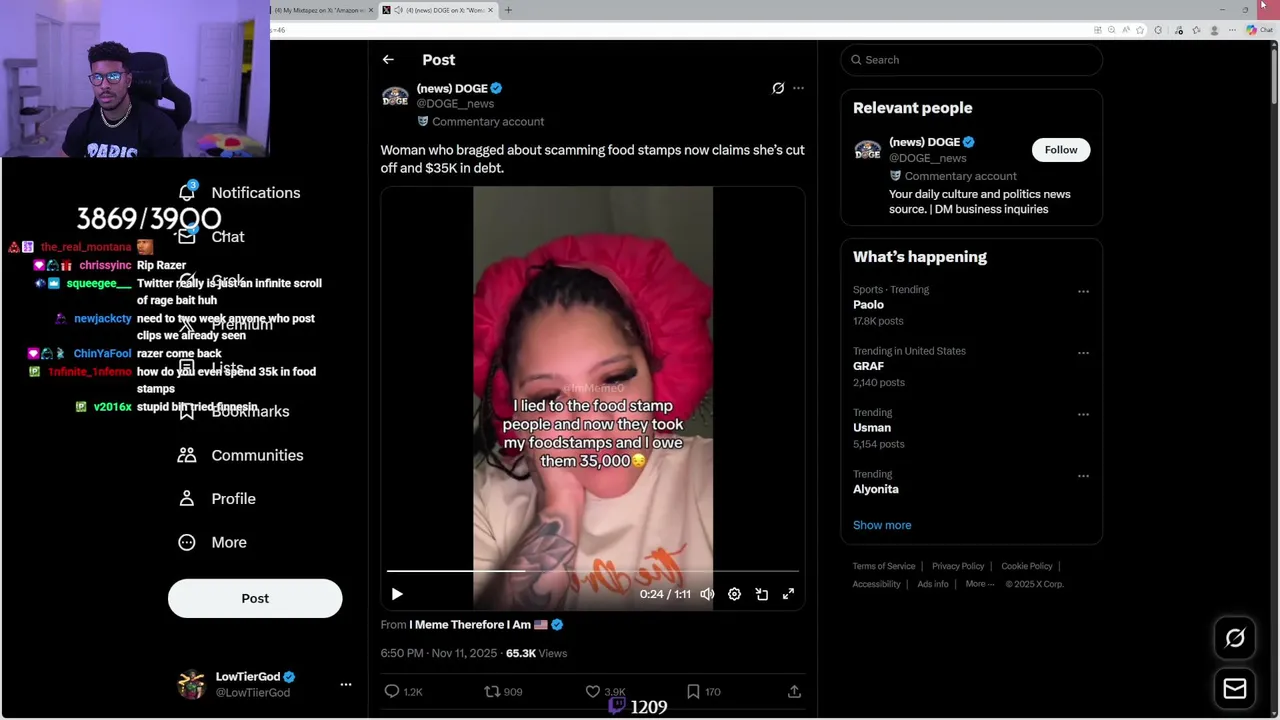Click @DOGE__news handle on the post

(x=455, y=104)
